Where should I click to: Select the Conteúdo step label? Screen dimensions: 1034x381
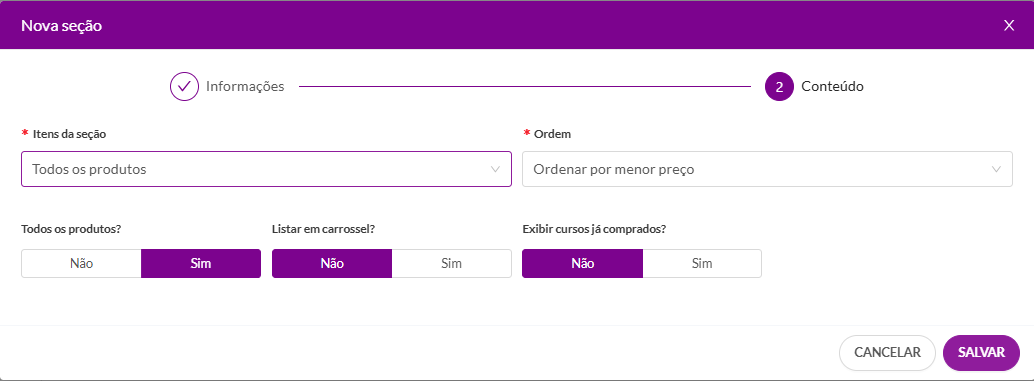coord(832,86)
